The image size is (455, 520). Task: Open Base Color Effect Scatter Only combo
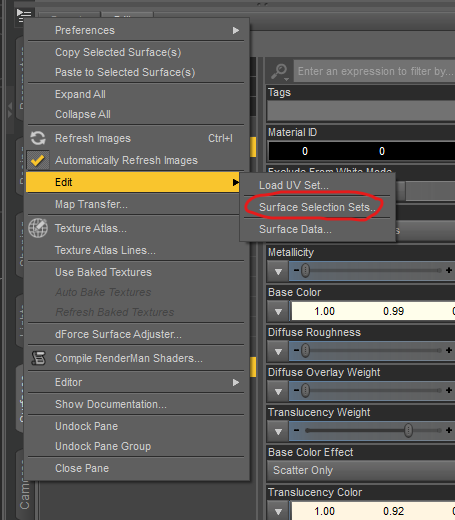point(361,470)
